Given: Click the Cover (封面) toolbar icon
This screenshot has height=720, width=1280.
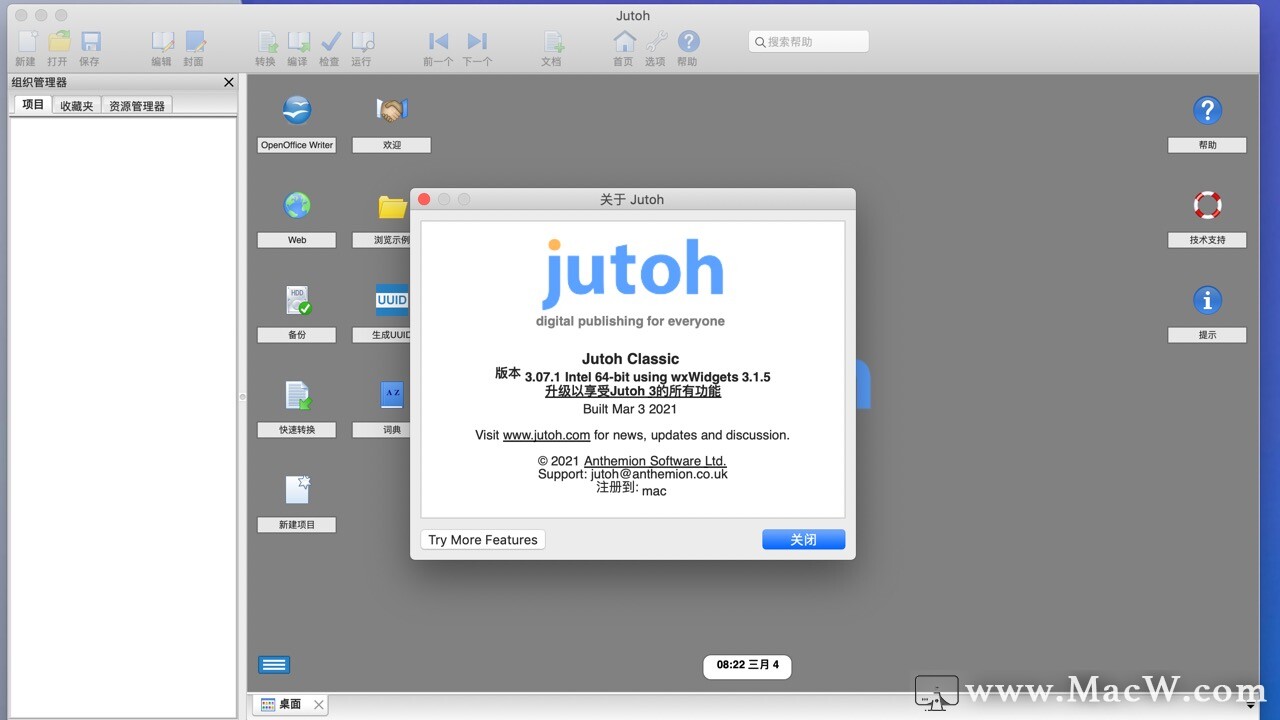Looking at the screenshot, I should 194,42.
